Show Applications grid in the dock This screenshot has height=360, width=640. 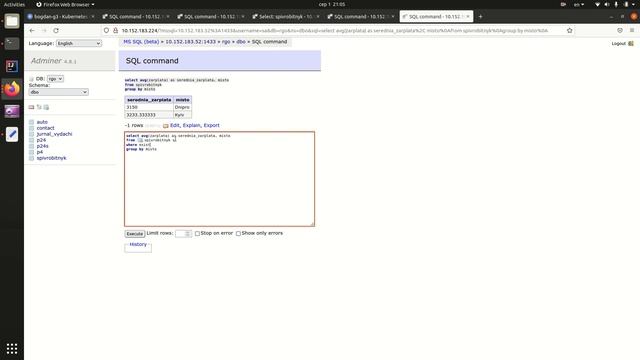(12, 349)
